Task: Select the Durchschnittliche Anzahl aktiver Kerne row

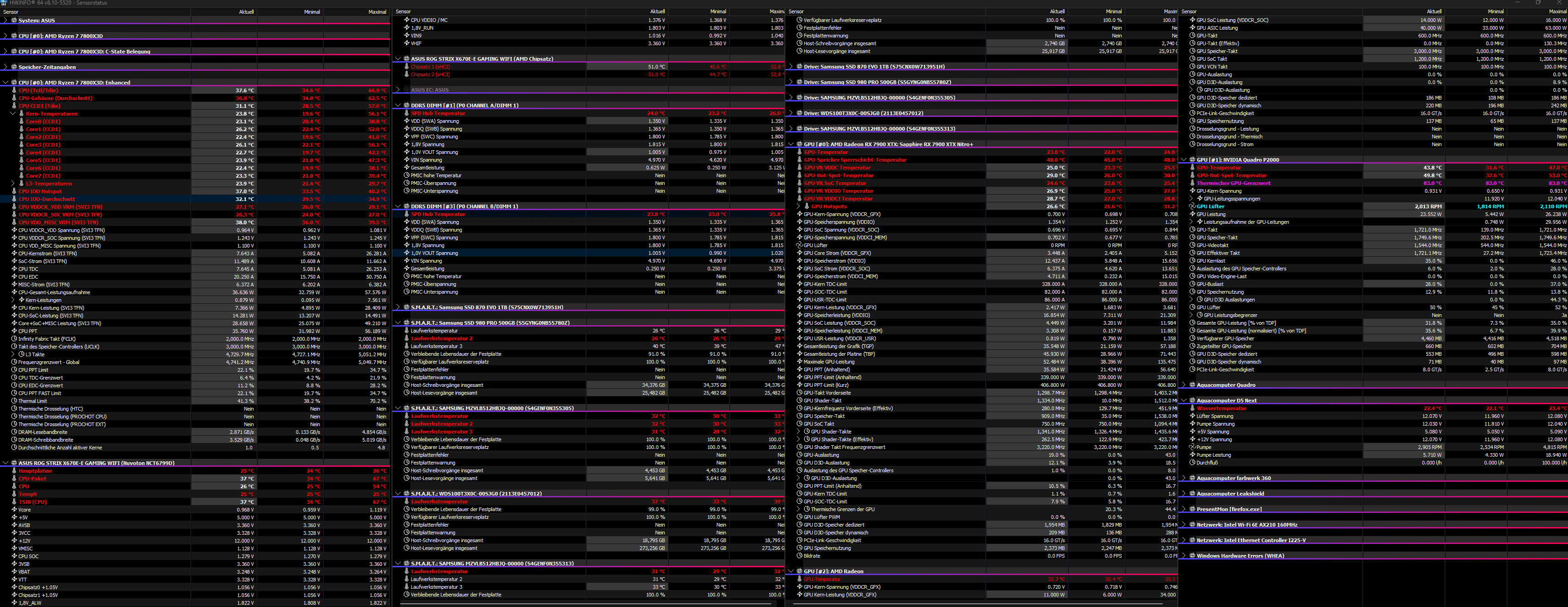Action: point(195,448)
